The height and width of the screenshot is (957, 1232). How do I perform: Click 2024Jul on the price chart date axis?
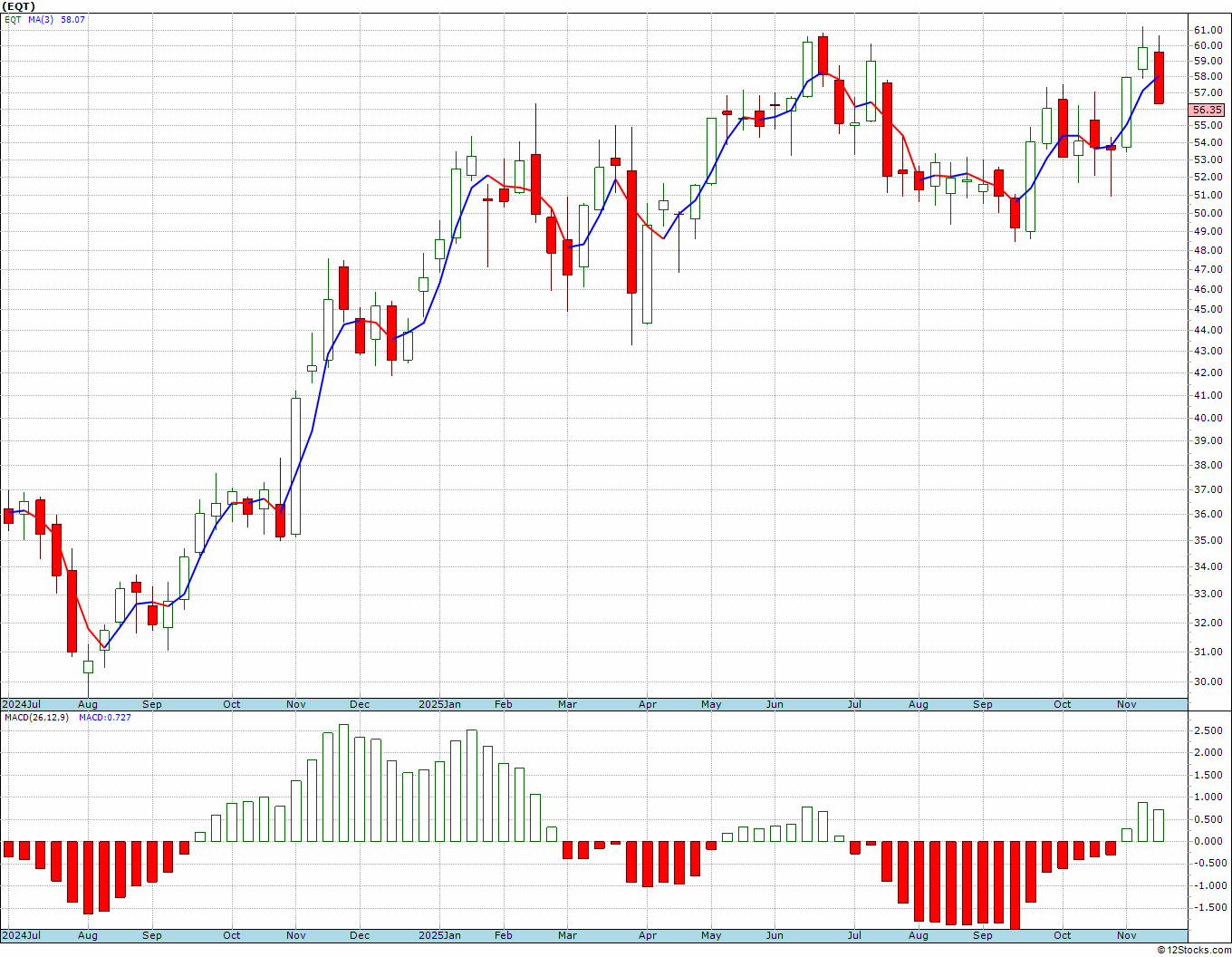pos(21,704)
